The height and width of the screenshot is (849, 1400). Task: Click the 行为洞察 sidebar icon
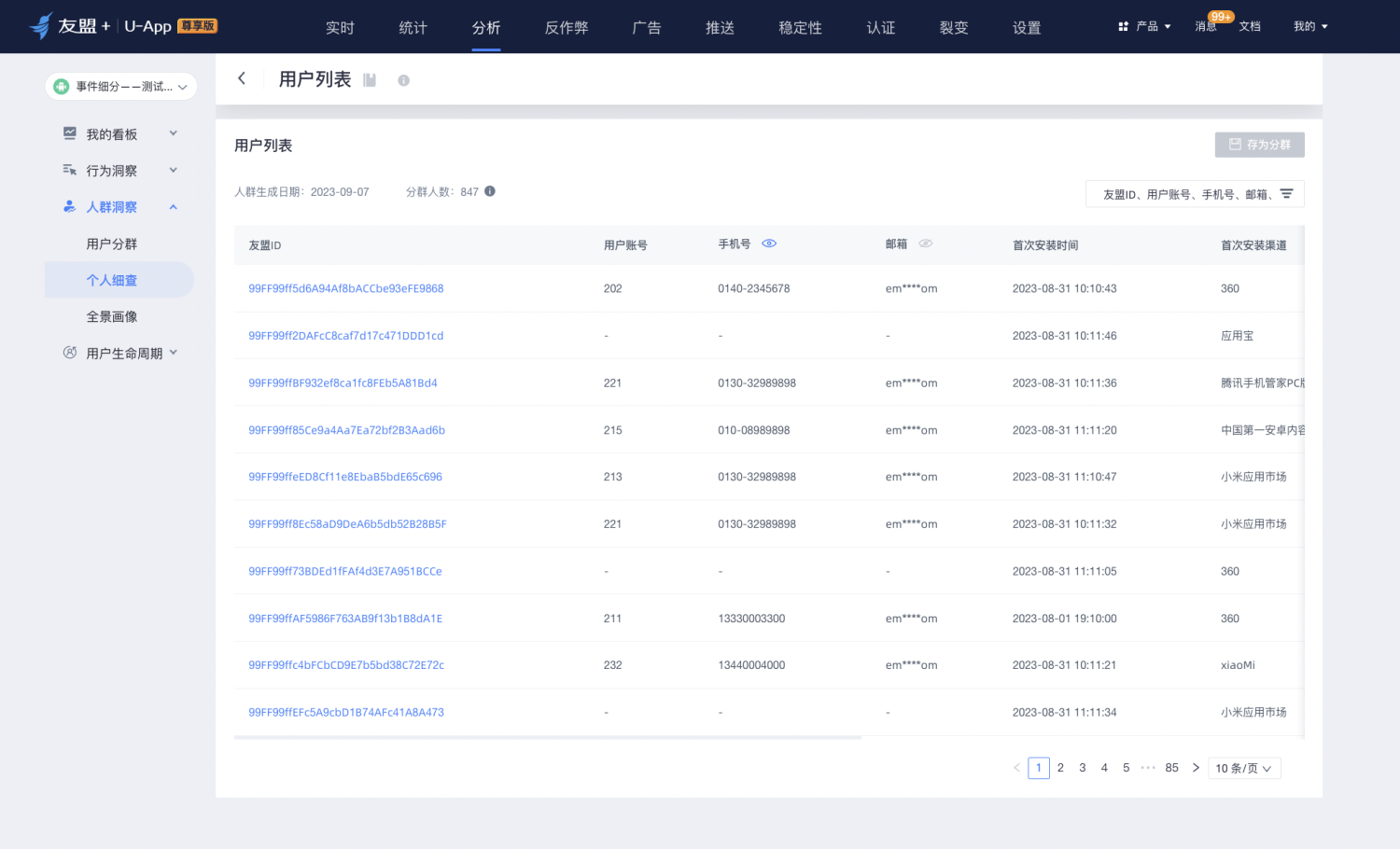[x=70, y=170]
